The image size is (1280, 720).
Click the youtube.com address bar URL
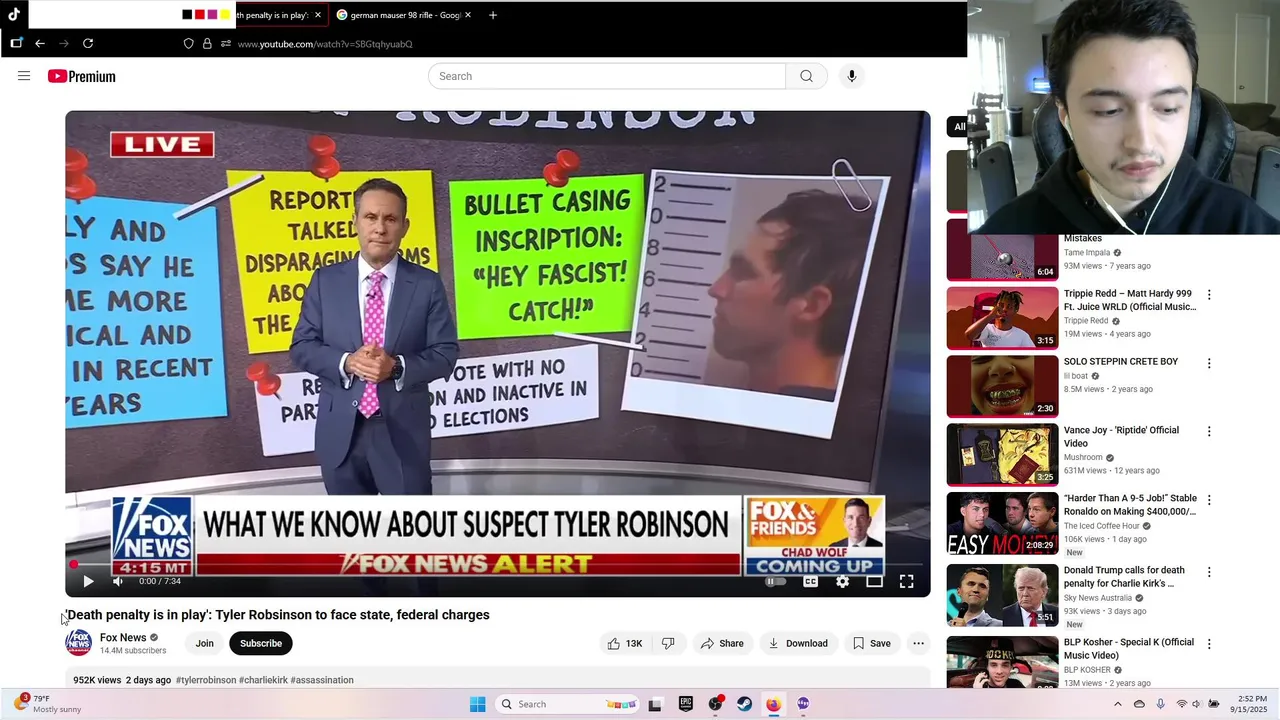click(x=325, y=44)
